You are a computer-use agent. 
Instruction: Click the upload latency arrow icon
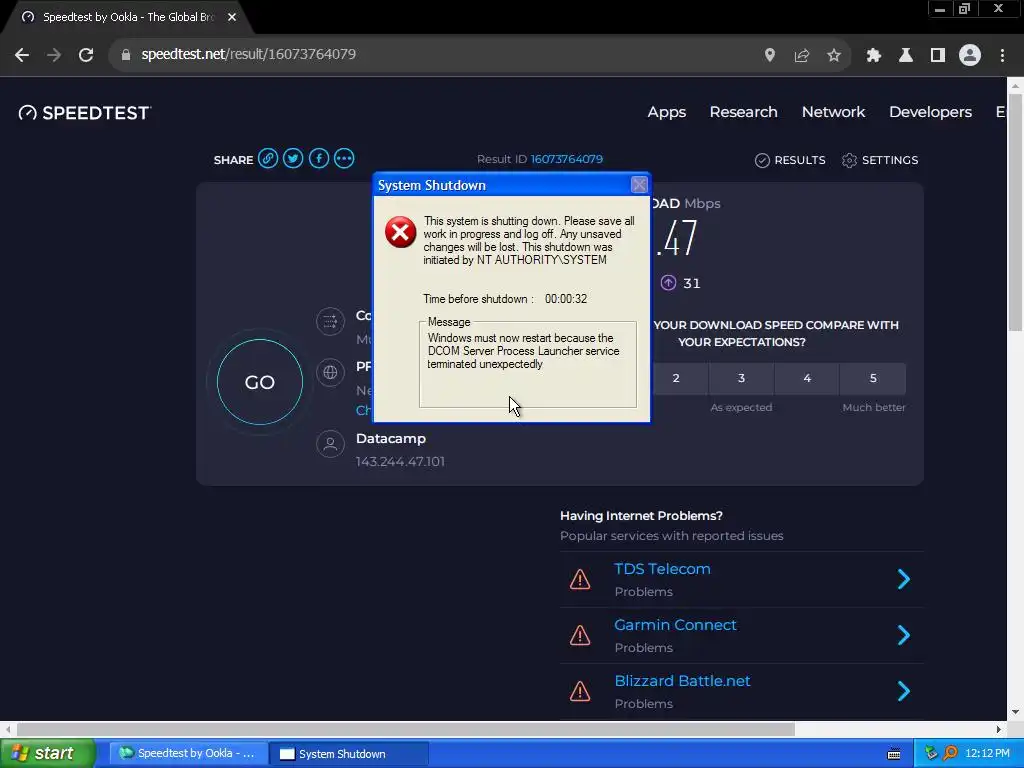668,283
